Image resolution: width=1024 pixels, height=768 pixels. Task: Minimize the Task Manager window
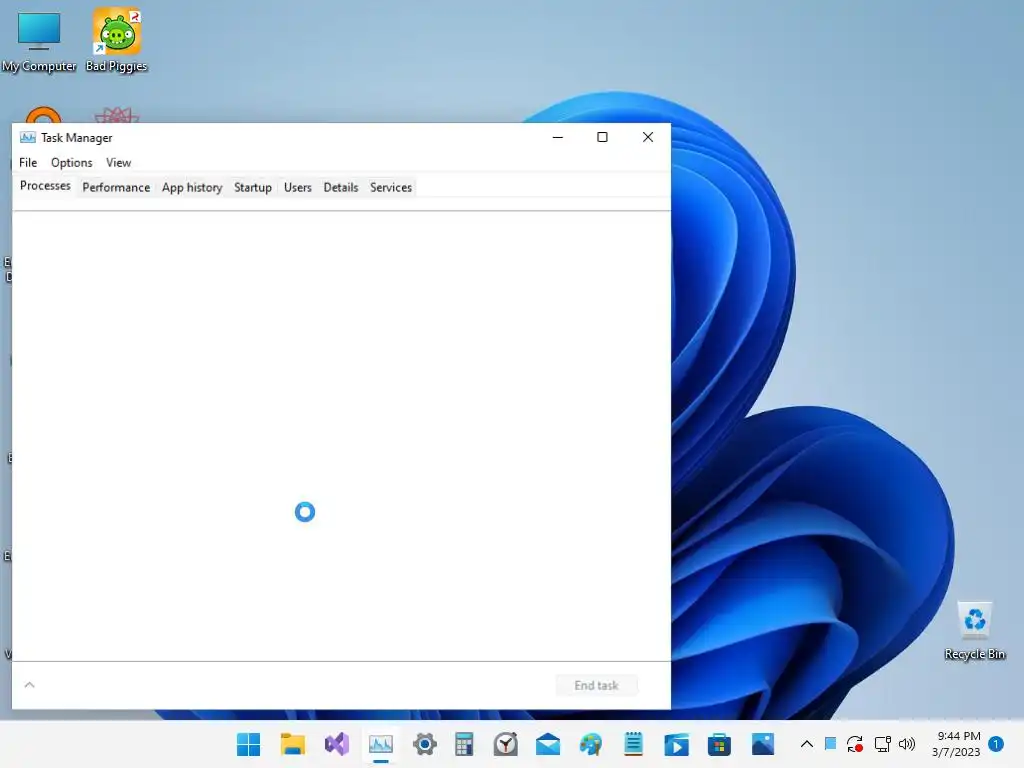[558, 137]
